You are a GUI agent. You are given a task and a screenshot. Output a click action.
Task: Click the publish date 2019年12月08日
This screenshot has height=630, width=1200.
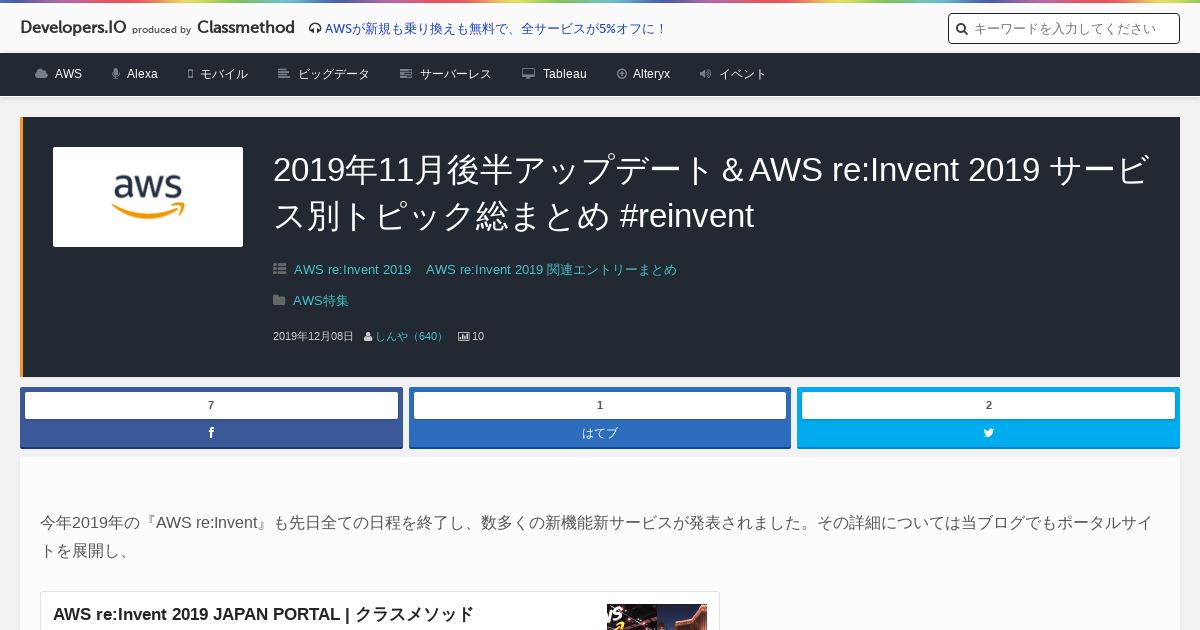[x=313, y=337]
